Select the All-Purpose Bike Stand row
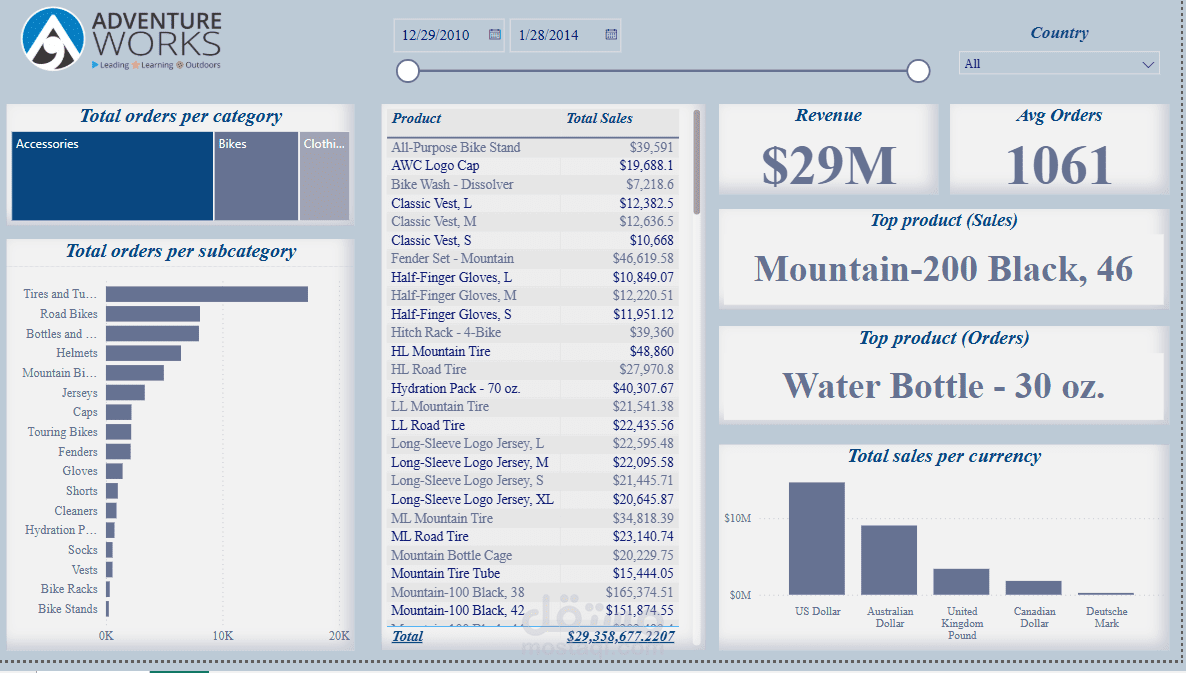The height and width of the screenshot is (673, 1186). point(532,147)
